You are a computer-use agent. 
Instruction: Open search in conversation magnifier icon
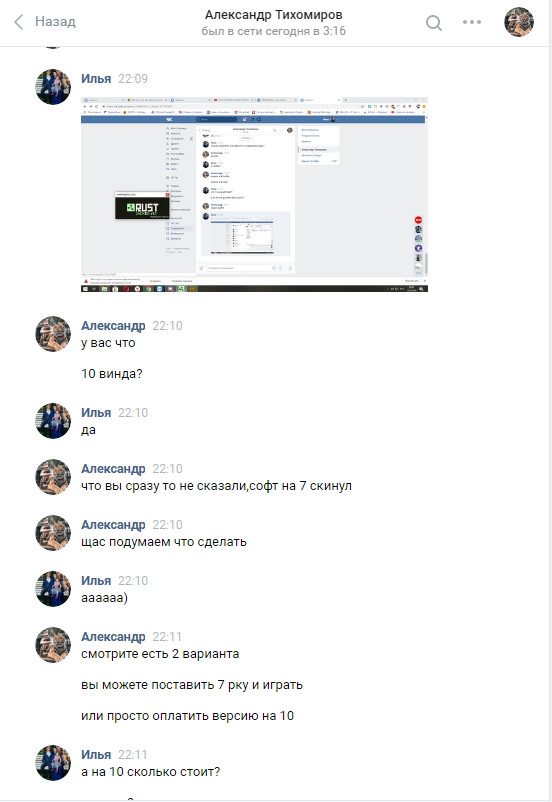click(x=434, y=23)
